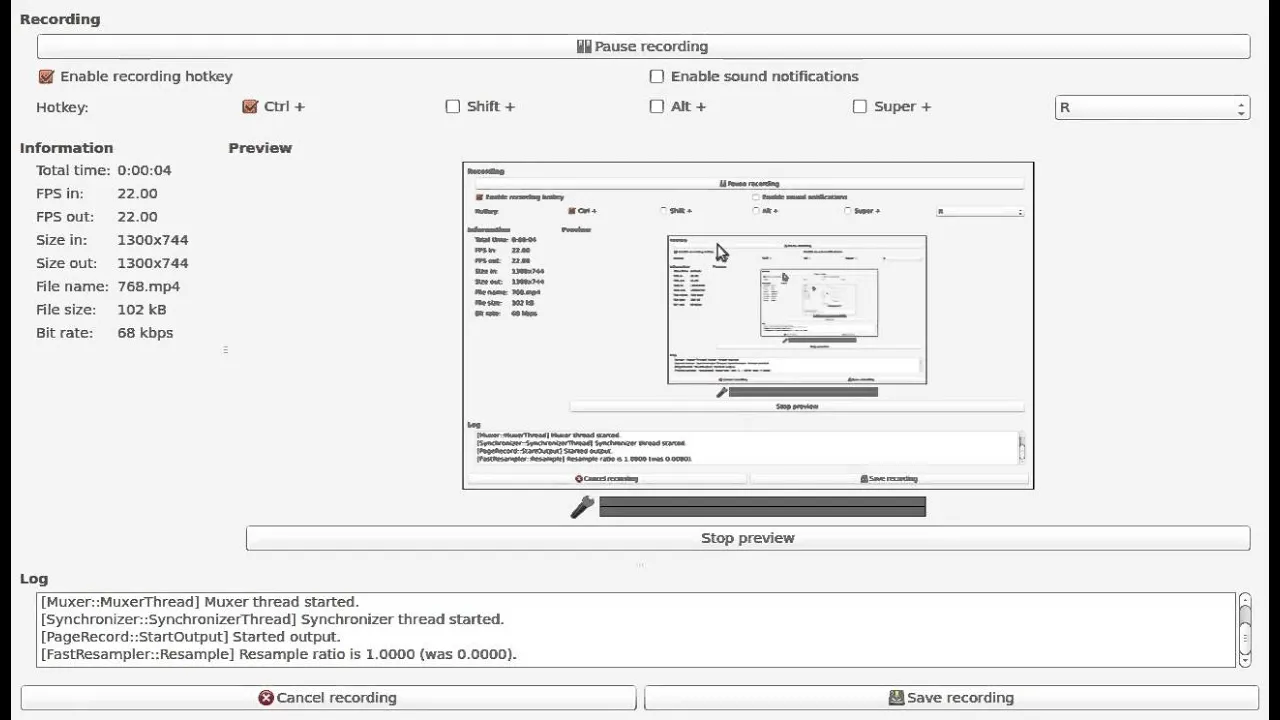This screenshot has width=1280, height=720.
Task: Click the screen preview thumbnail
Action: pyautogui.click(x=748, y=325)
